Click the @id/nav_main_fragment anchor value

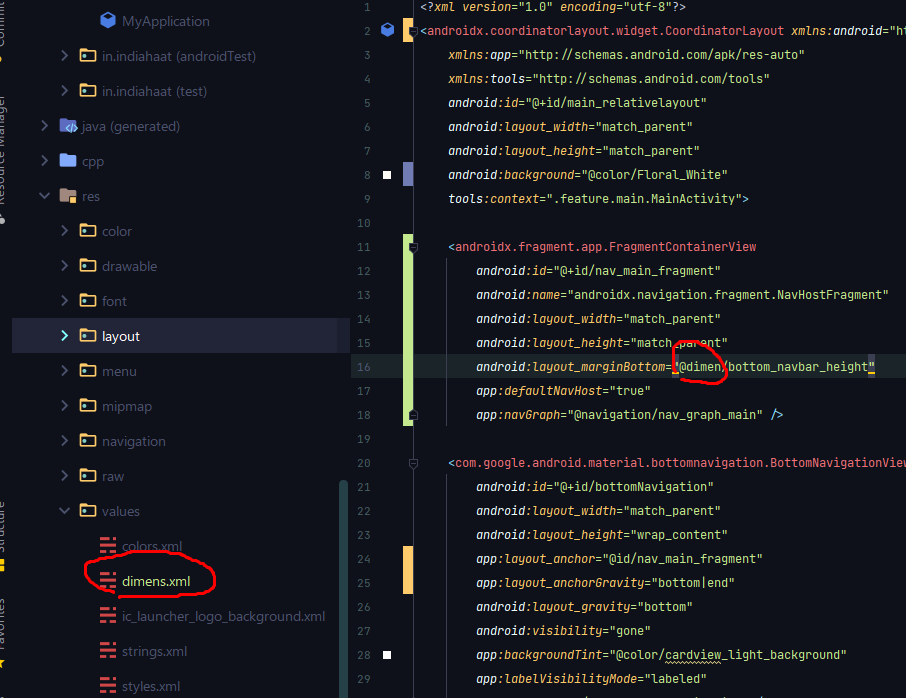682,559
